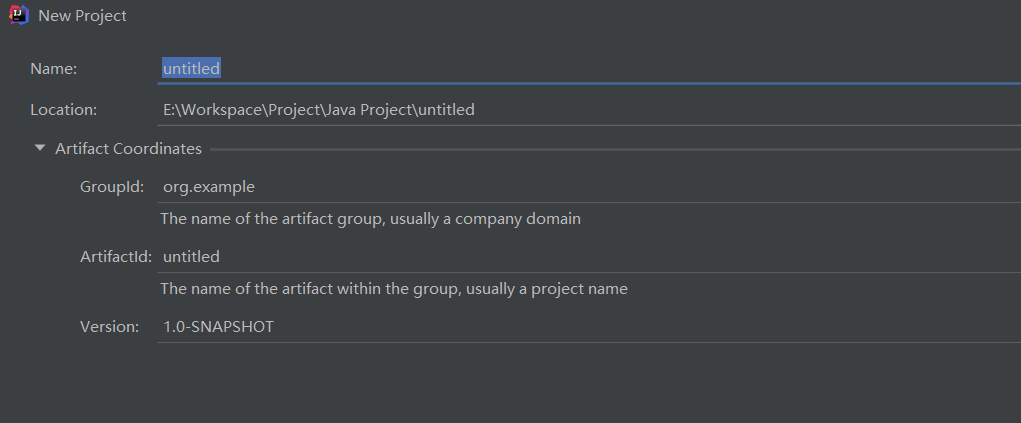Click the IntelliJ IDEA logo in title bar
The height and width of the screenshot is (423, 1021).
click(x=19, y=16)
